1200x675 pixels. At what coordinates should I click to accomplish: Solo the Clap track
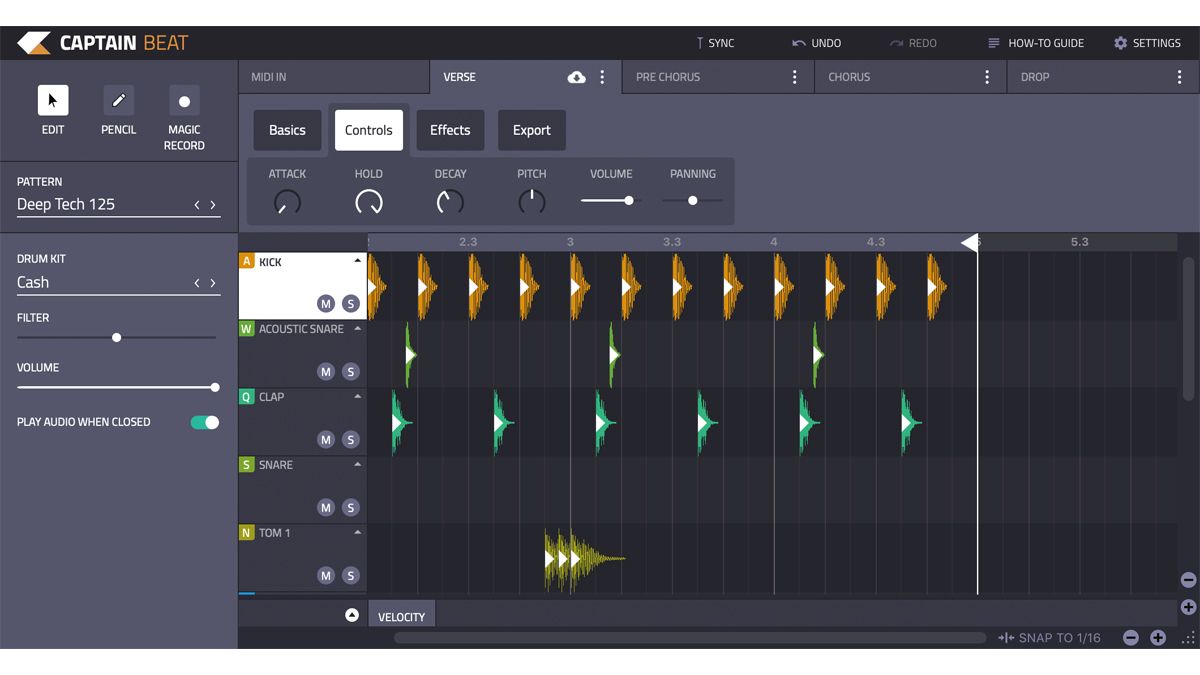click(x=350, y=440)
